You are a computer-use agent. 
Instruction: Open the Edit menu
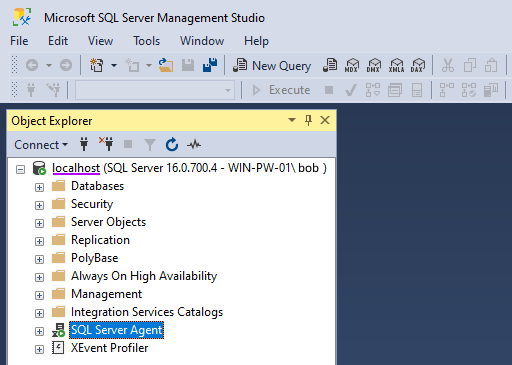(x=58, y=41)
